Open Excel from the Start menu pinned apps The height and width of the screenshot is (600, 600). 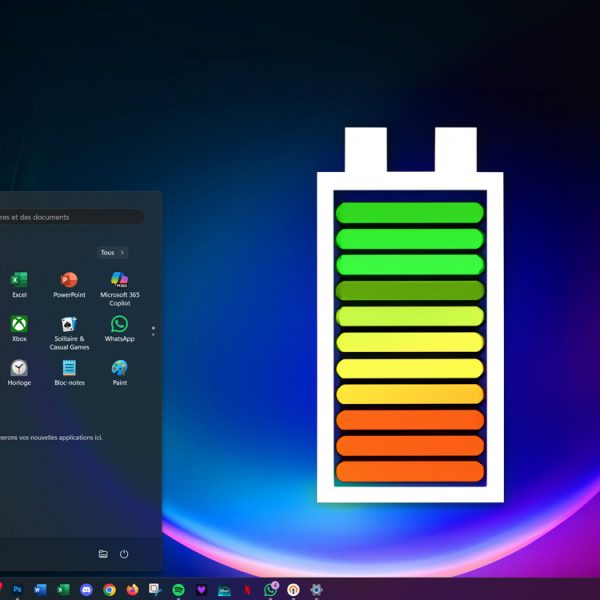coord(19,285)
